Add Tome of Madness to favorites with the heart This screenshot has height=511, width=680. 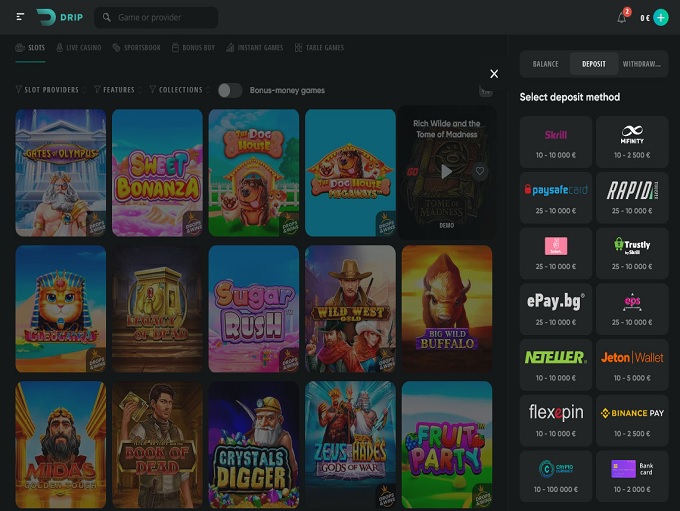(x=480, y=171)
